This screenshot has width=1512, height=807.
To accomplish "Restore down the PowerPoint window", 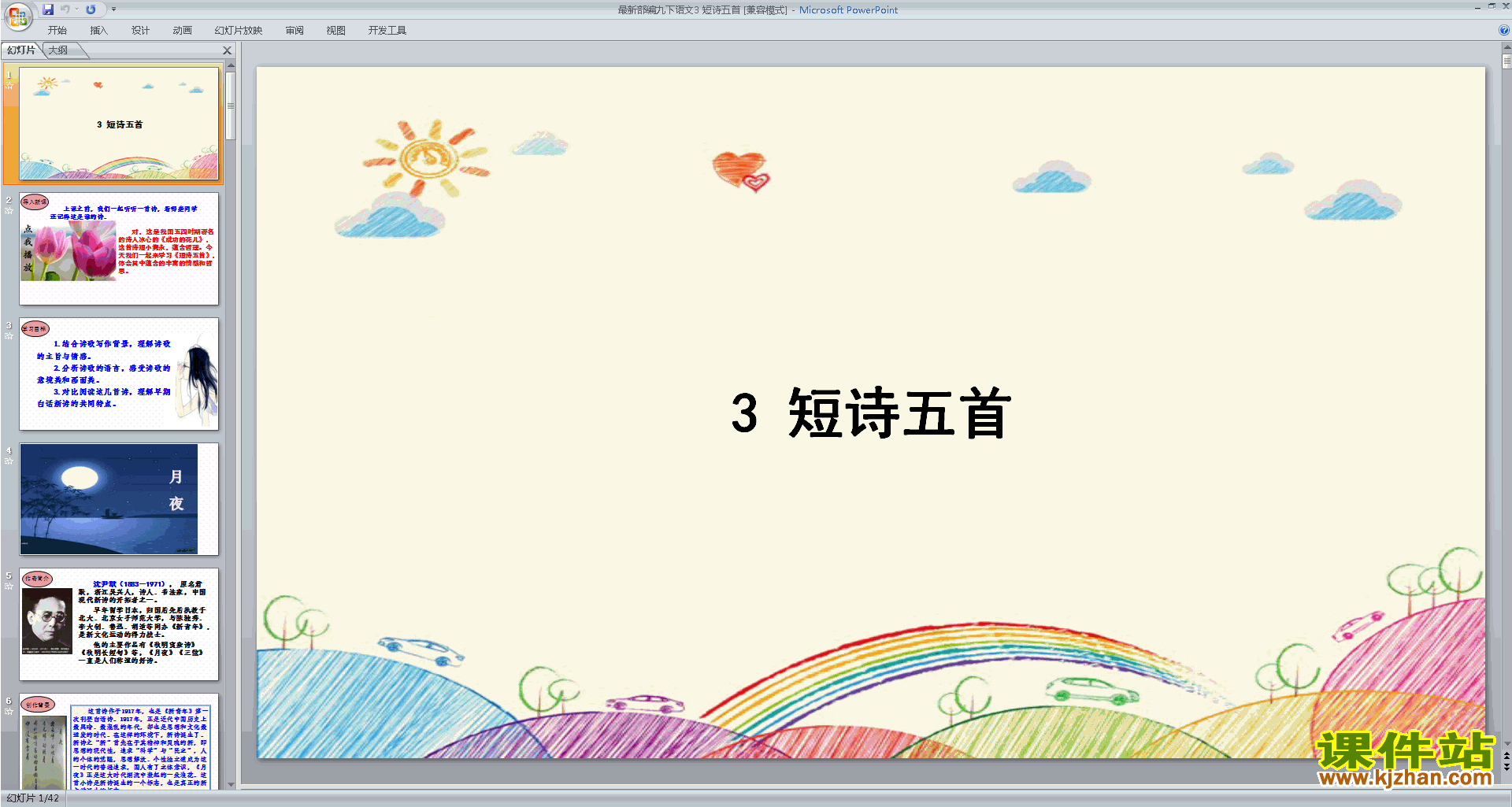I will 1492,6.
